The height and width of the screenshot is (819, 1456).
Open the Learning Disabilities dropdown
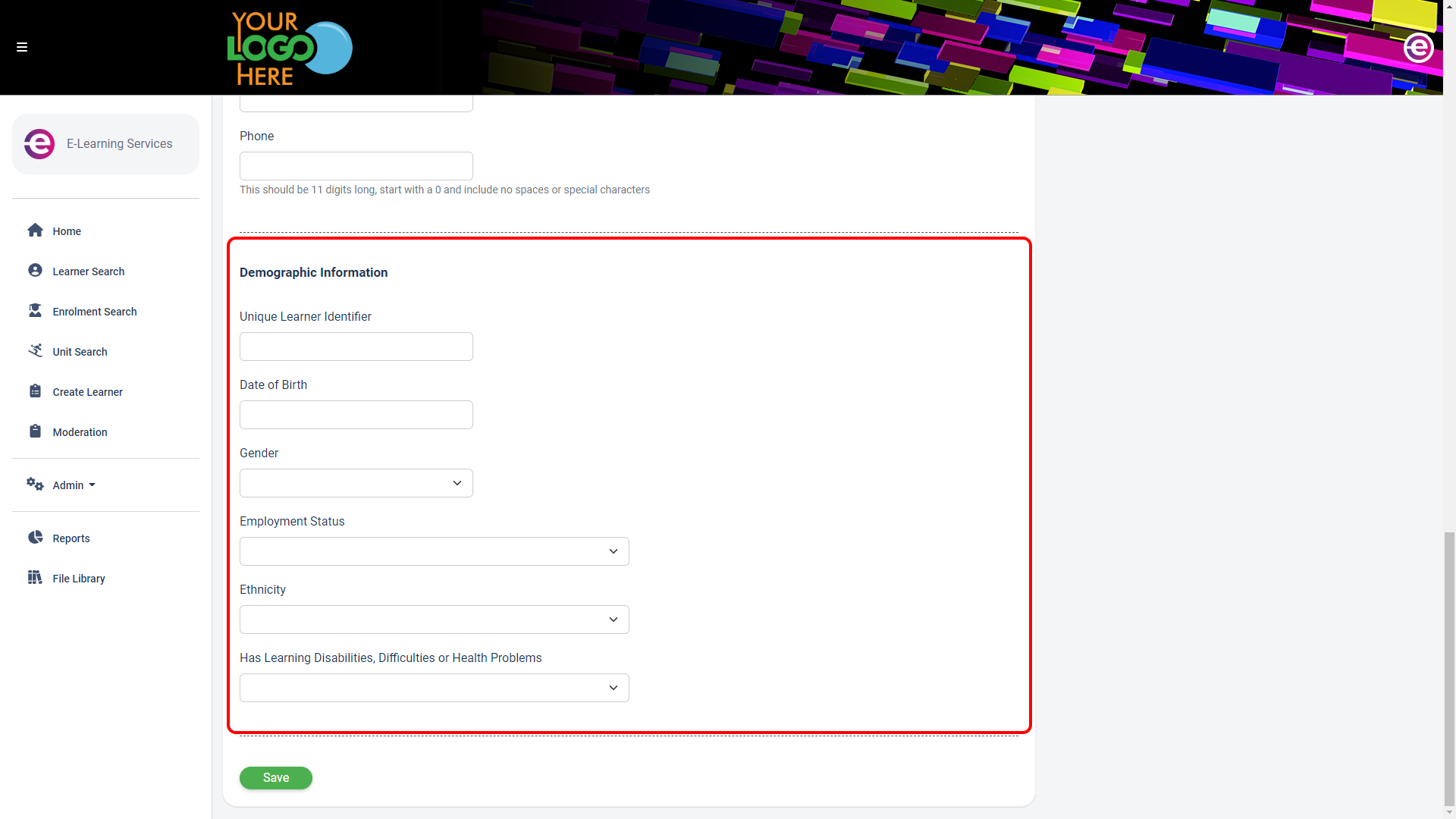pyautogui.click(x=435, y=688)
